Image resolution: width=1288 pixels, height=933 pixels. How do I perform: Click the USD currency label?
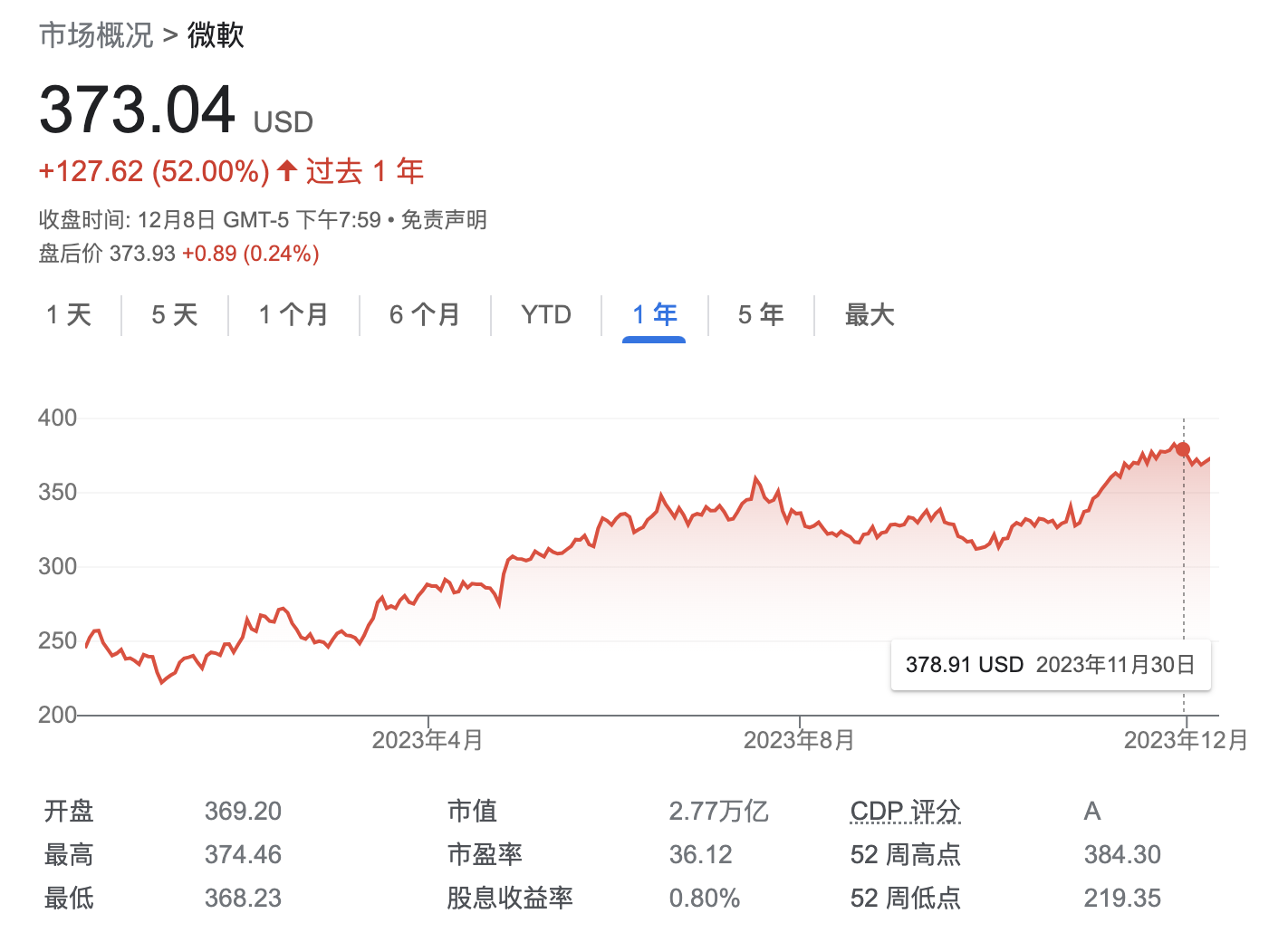[284, 122]
